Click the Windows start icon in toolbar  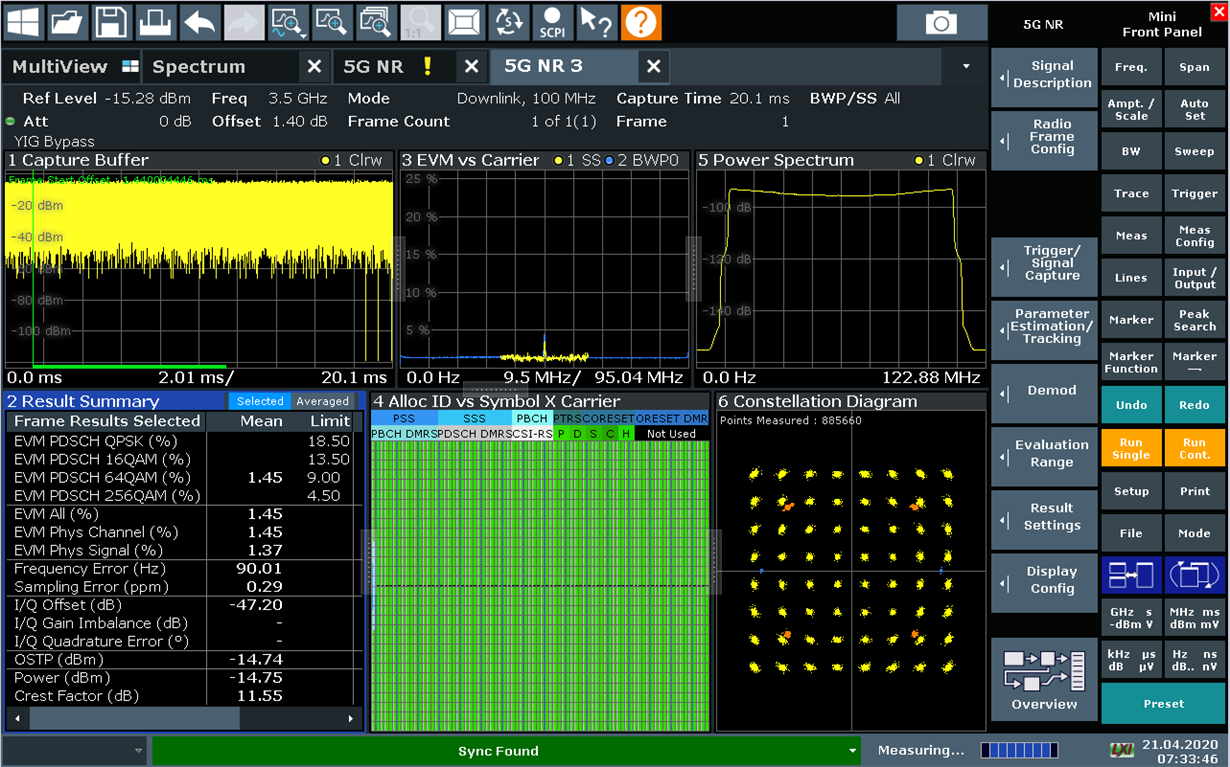click(x=23, y=21)
